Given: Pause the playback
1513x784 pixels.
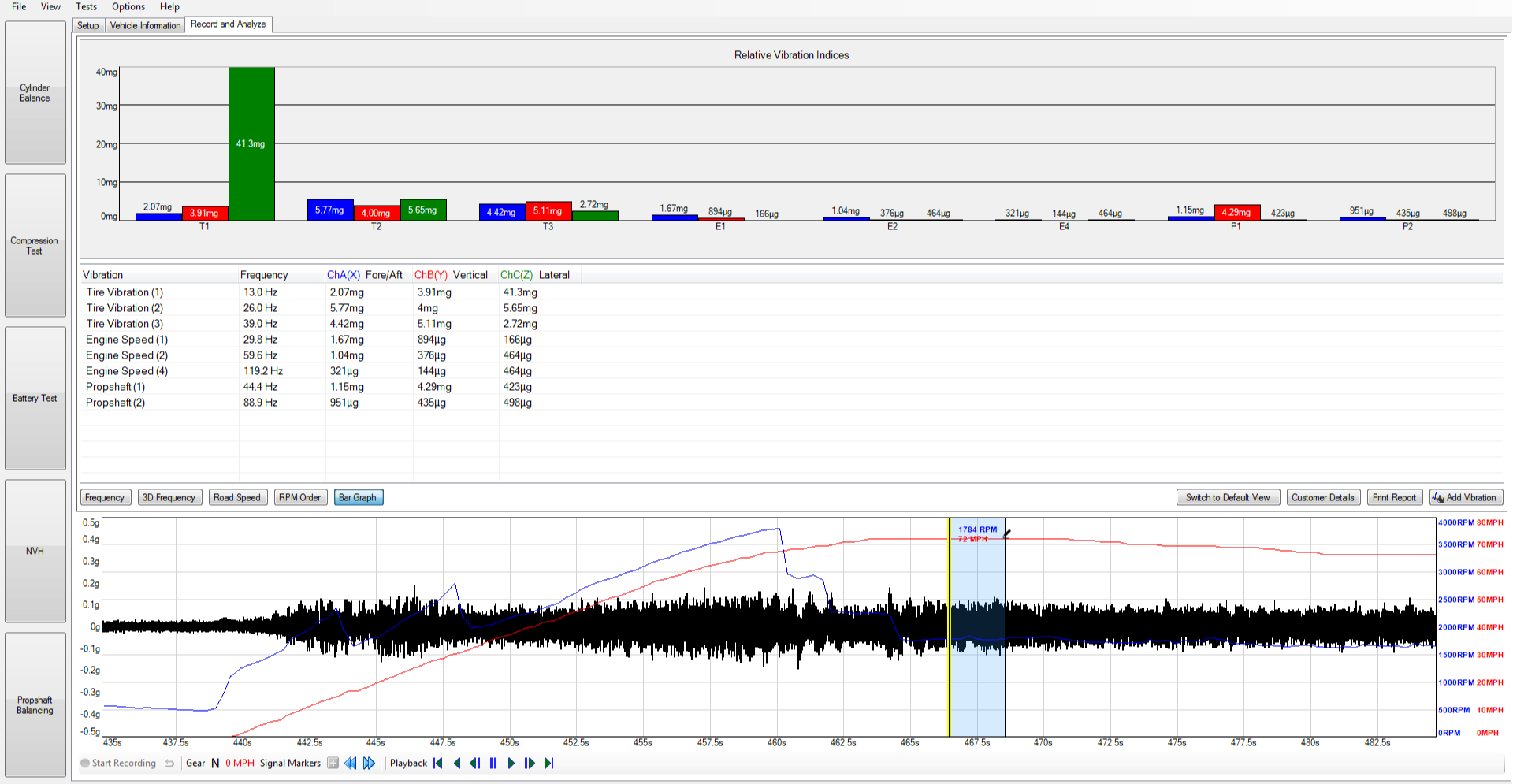Looking at the screenshot, I should (493, 763).
